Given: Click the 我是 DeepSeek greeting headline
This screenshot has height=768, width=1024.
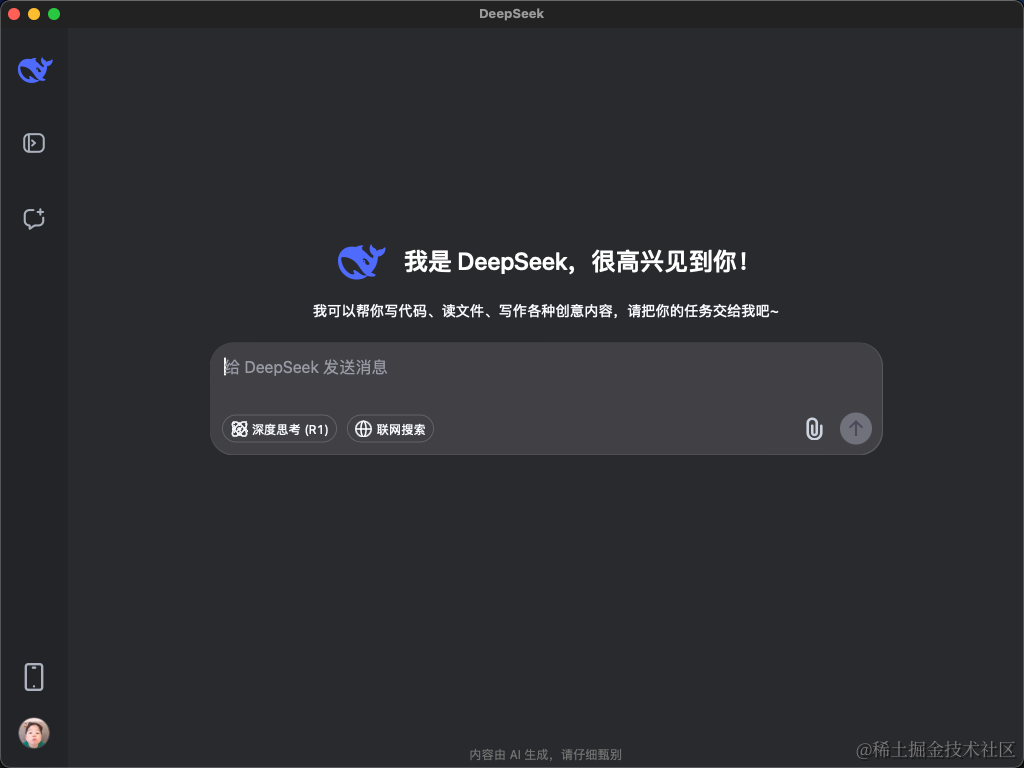Looking at the screenshot, I should (x=576, y=262).
